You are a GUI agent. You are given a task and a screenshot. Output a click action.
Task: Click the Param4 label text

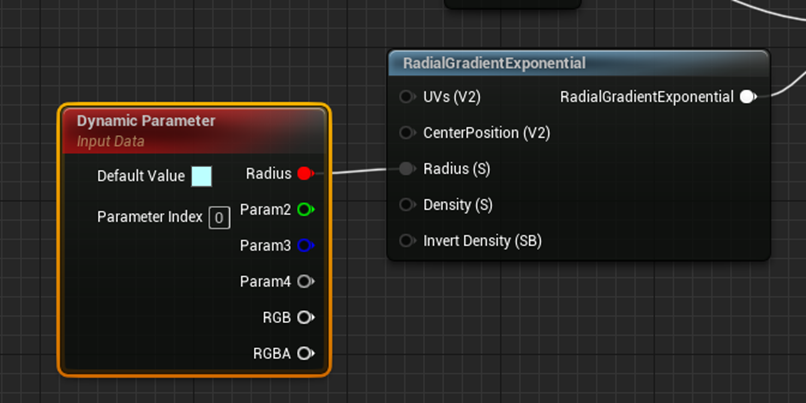pyautogui.click(x=265, y=282)
